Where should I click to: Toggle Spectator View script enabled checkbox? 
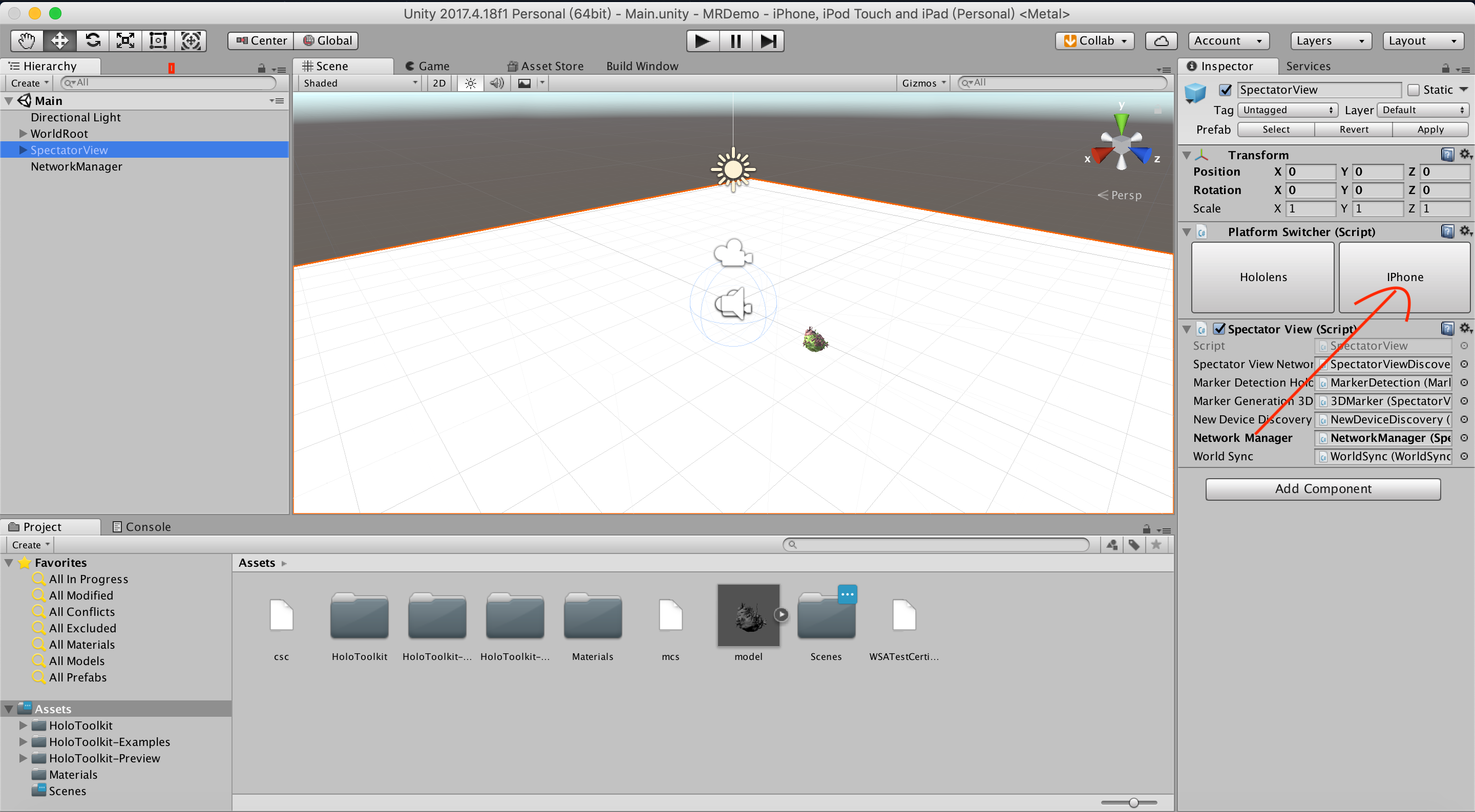(1219, 329)
